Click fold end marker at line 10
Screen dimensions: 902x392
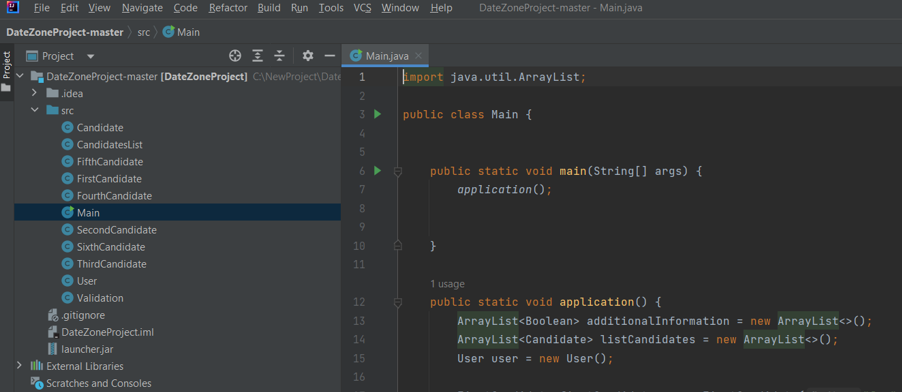click(398, 246)
